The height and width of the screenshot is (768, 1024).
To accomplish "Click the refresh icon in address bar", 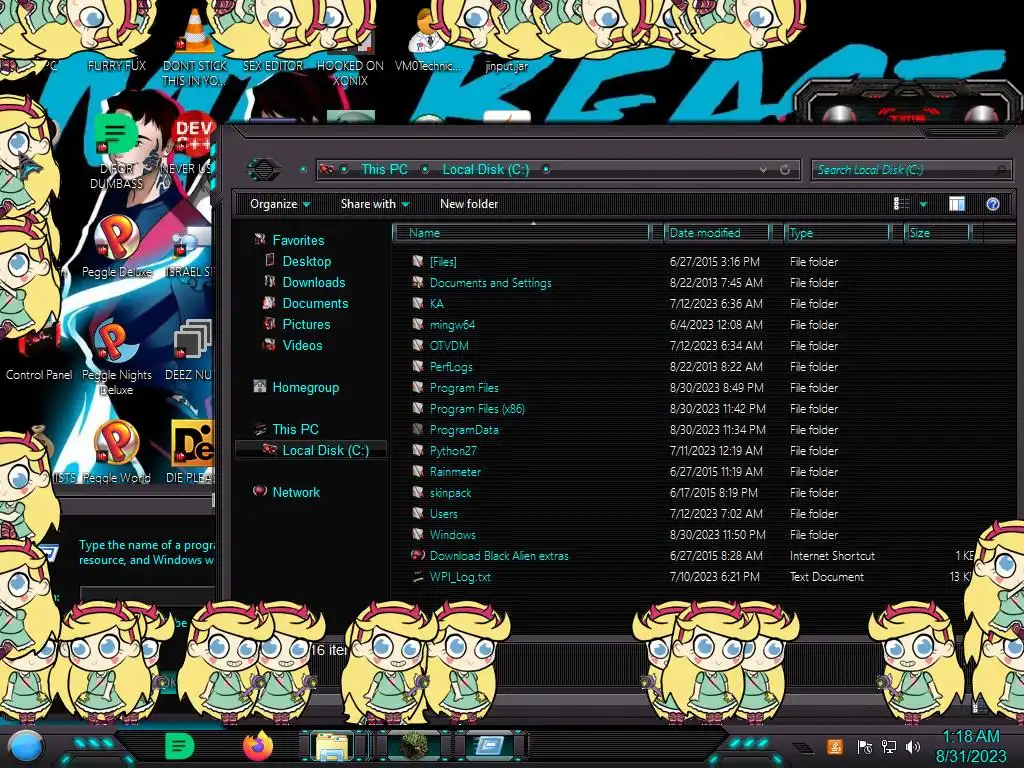I will point(785,170).
